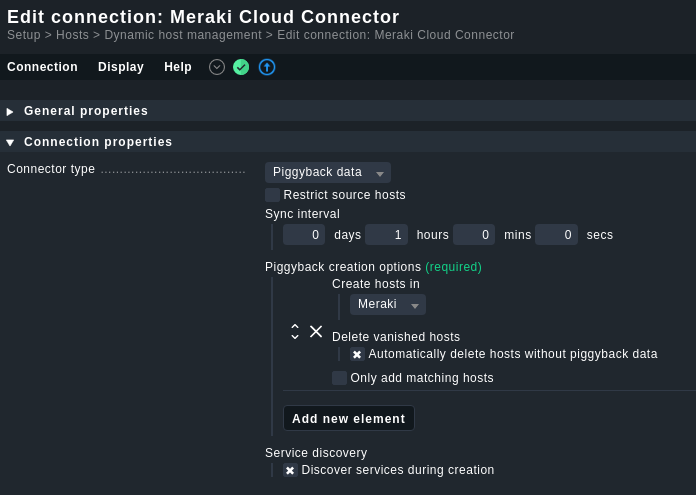
Task: Expand the General properties section
Action: pos(86,111)
